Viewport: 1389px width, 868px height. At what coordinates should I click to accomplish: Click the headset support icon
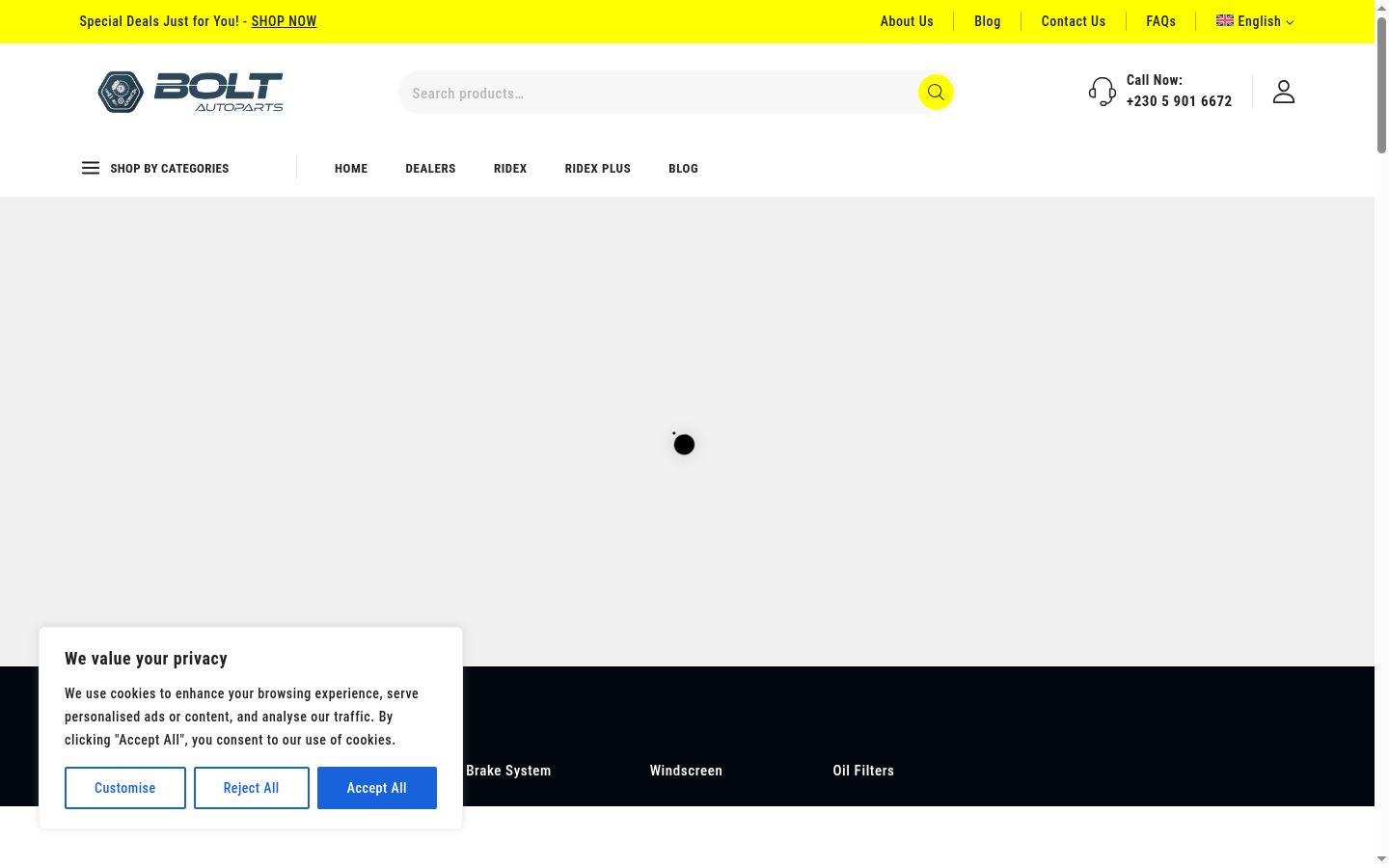point(1103,92)
